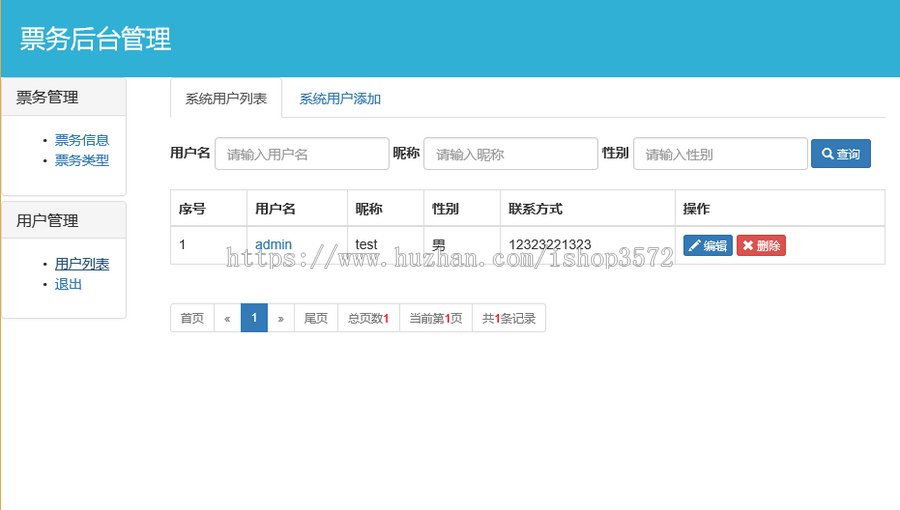Focus the 请输入性别 input field

coord(720,154)
